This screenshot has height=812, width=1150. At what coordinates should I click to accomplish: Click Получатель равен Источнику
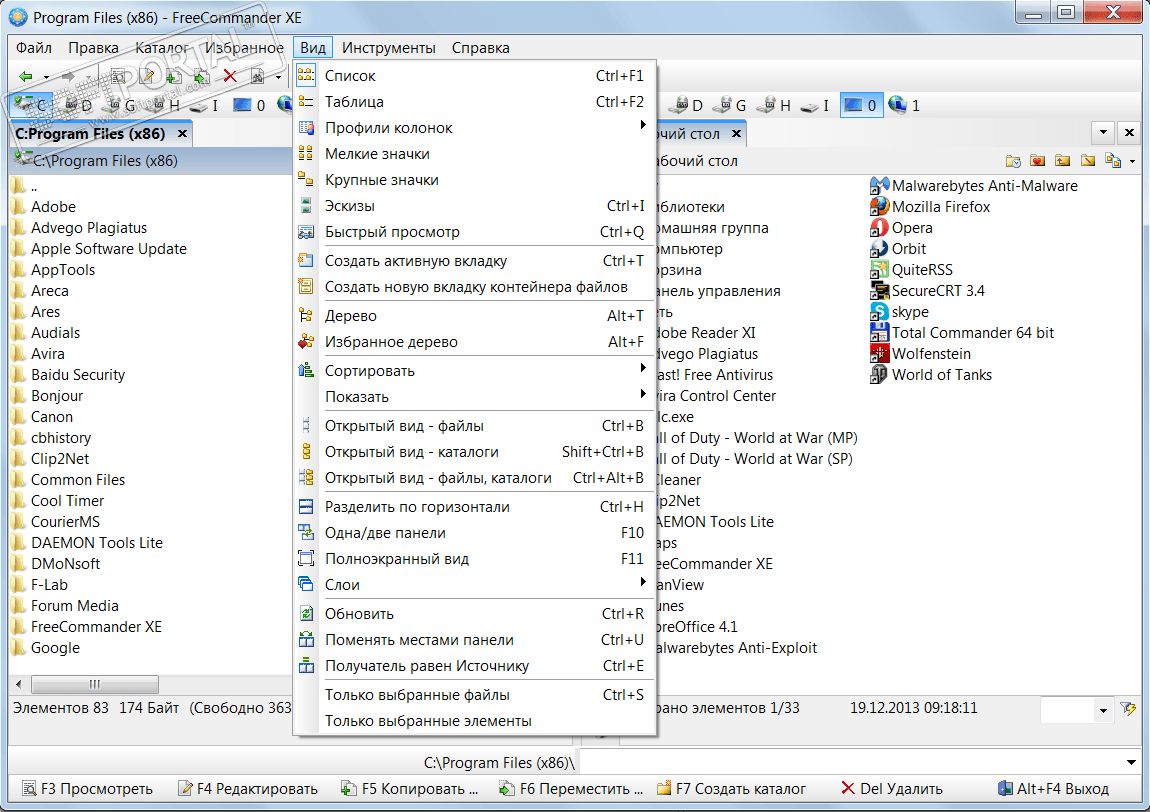coord(474,666)
